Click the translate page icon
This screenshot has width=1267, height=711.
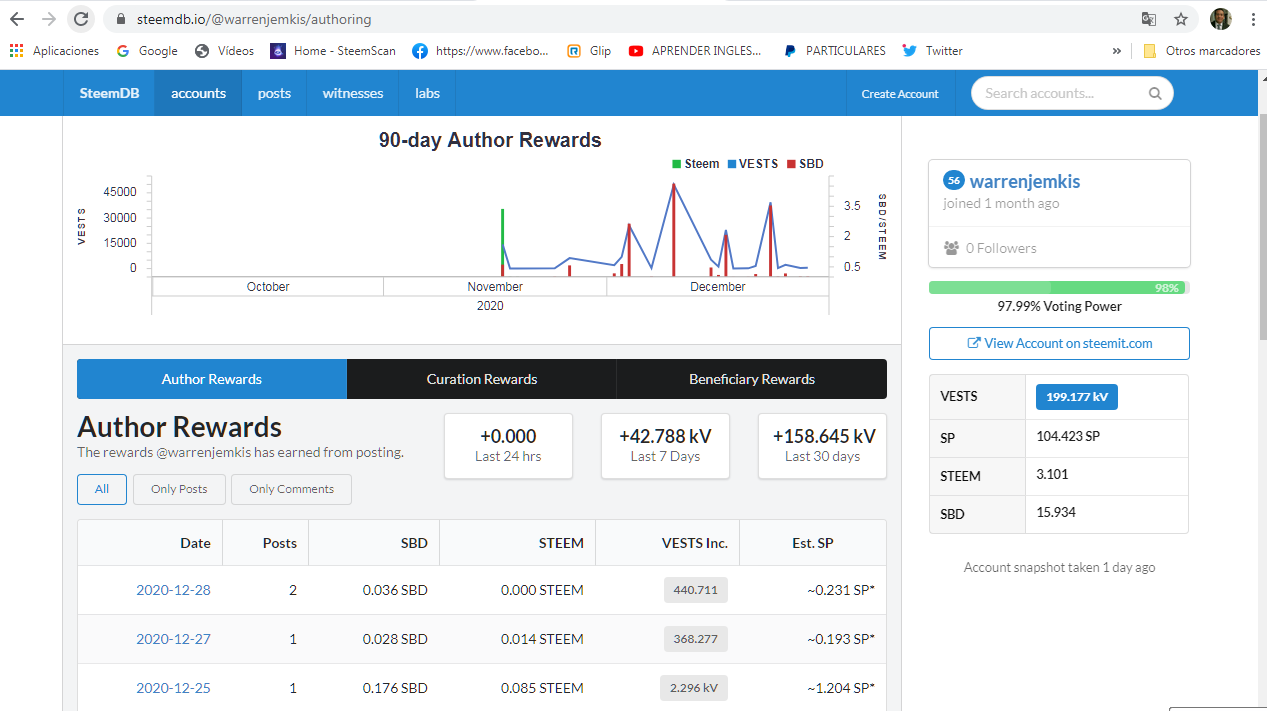click(x=1149, y=19)
